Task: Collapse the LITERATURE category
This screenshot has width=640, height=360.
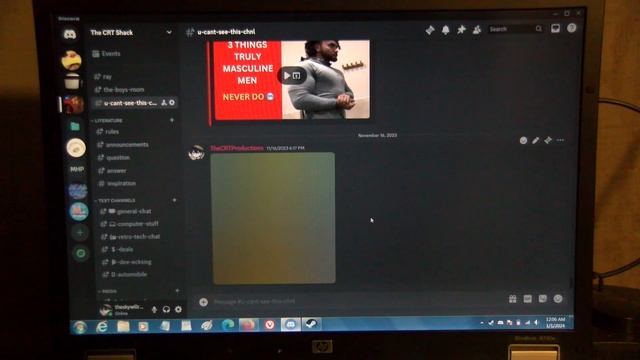Action: (107, 121)
